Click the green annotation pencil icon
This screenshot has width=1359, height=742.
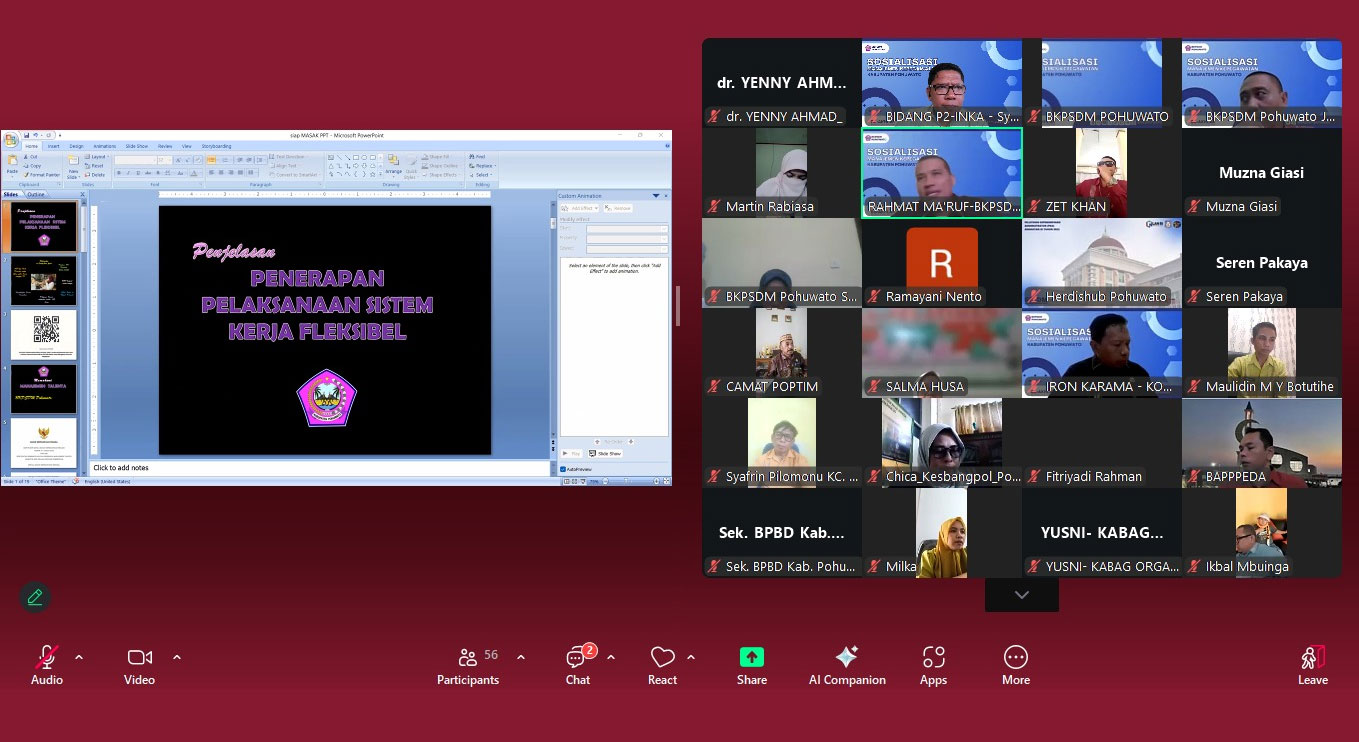point(35,597)
